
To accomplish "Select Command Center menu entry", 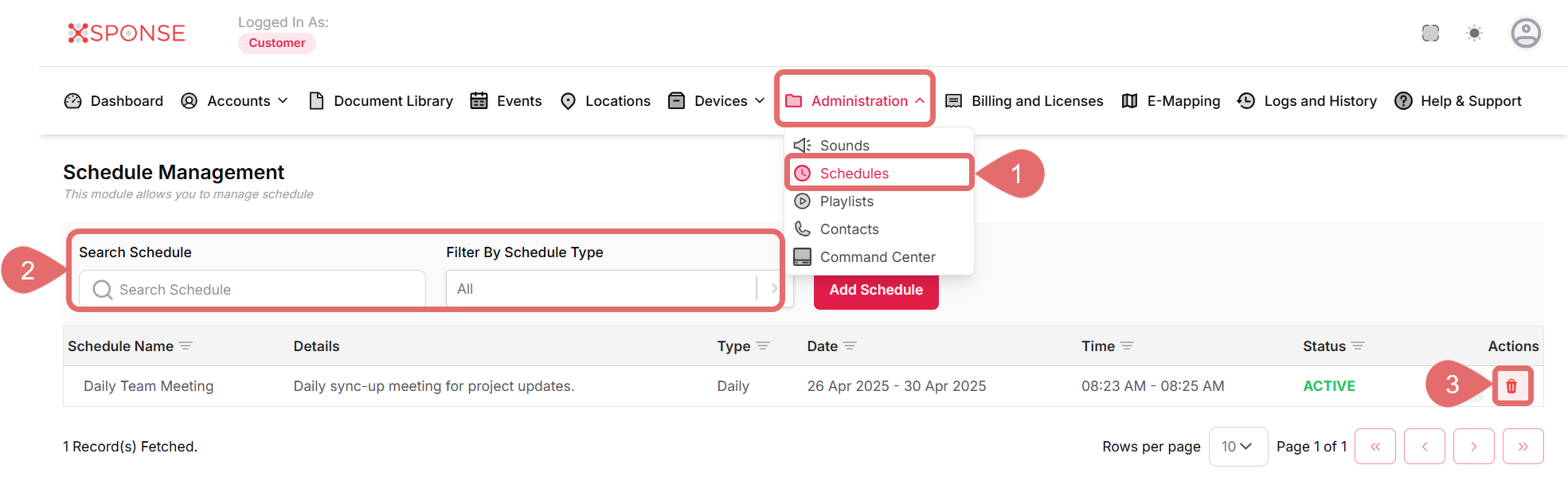I will point(877,257).
